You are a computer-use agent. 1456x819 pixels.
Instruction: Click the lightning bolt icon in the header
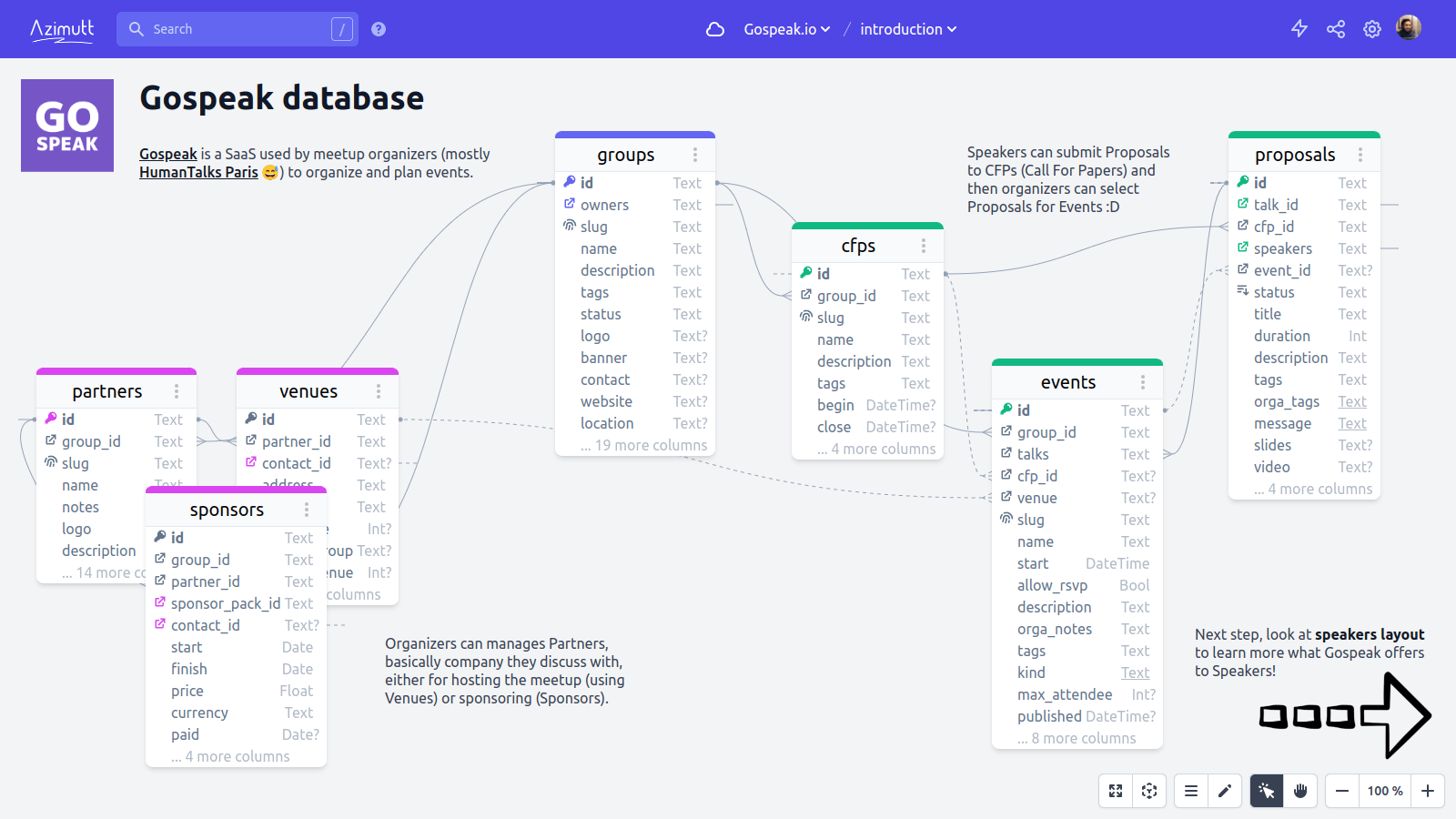(1299, 28)
